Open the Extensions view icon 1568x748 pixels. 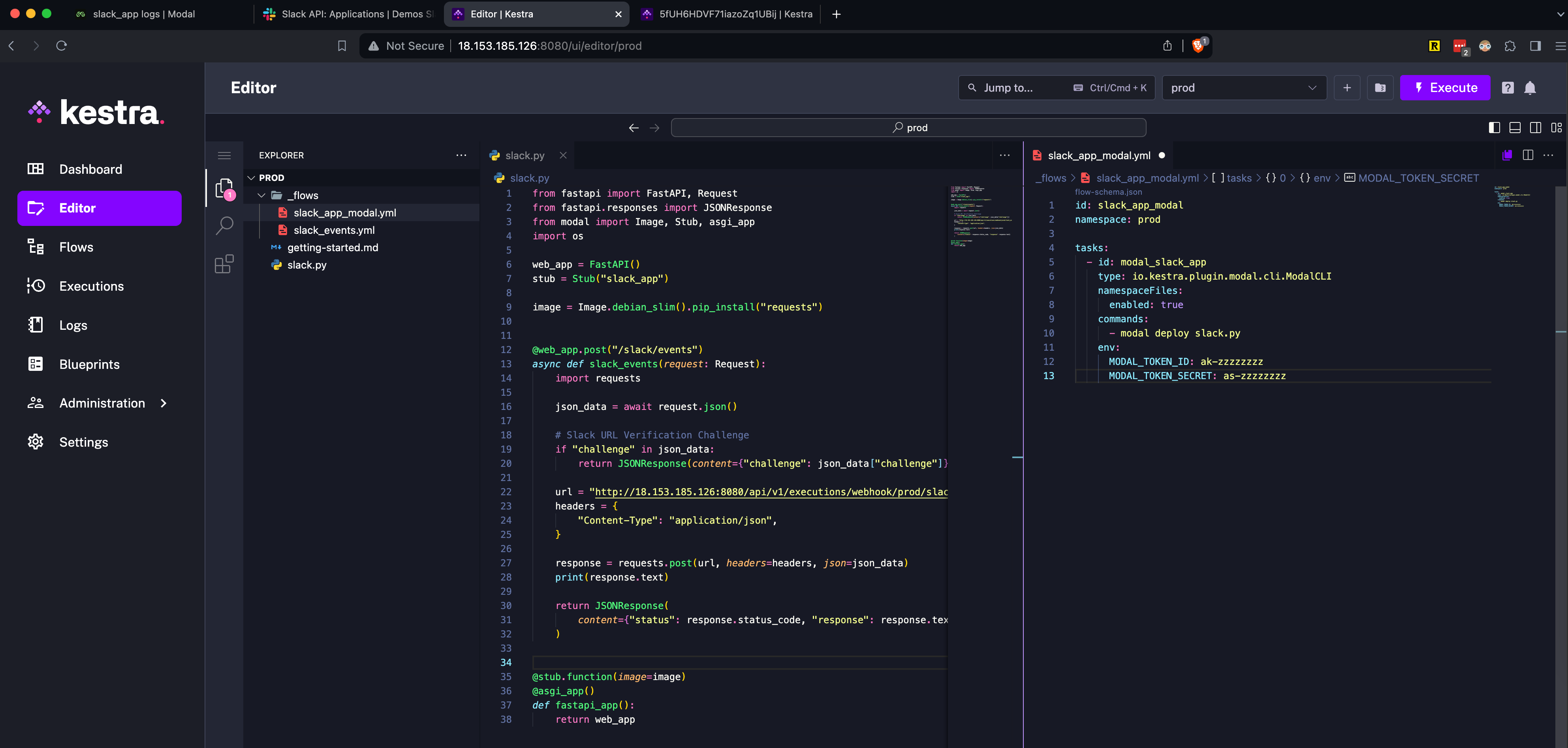tap(224, 264)
